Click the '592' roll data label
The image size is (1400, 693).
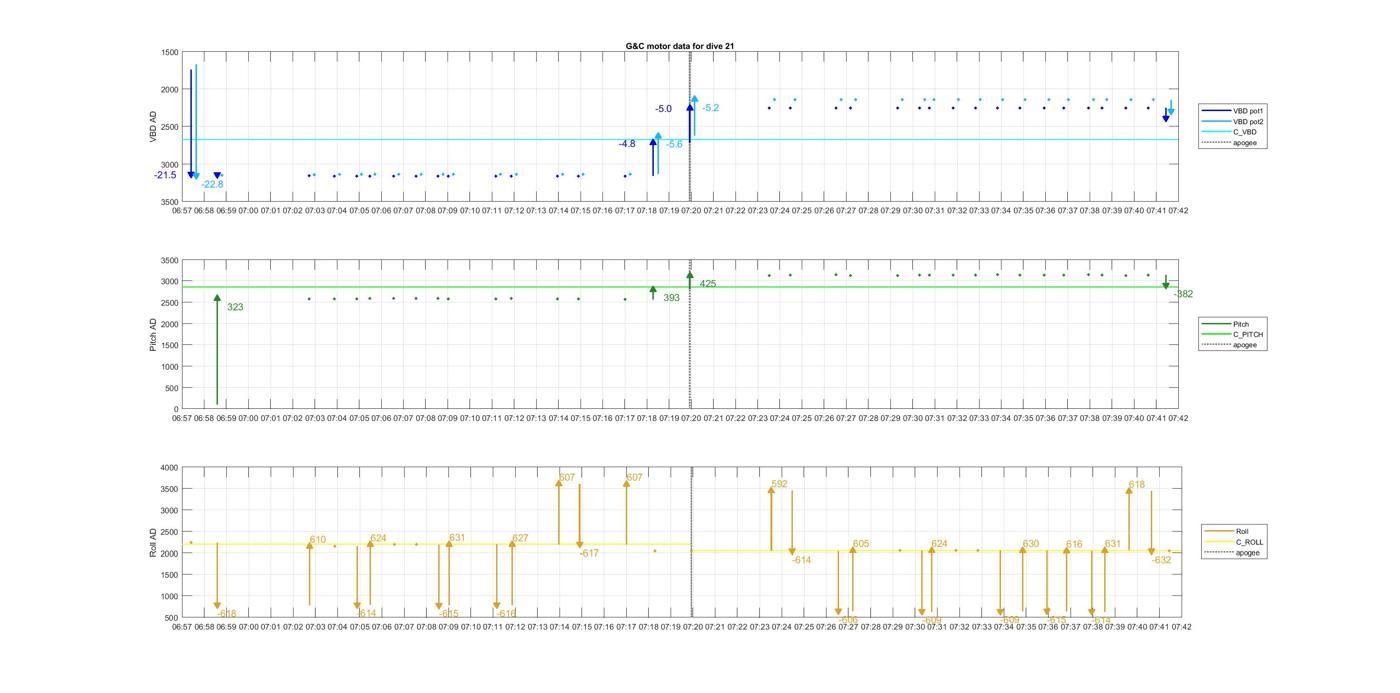point(779,484)
